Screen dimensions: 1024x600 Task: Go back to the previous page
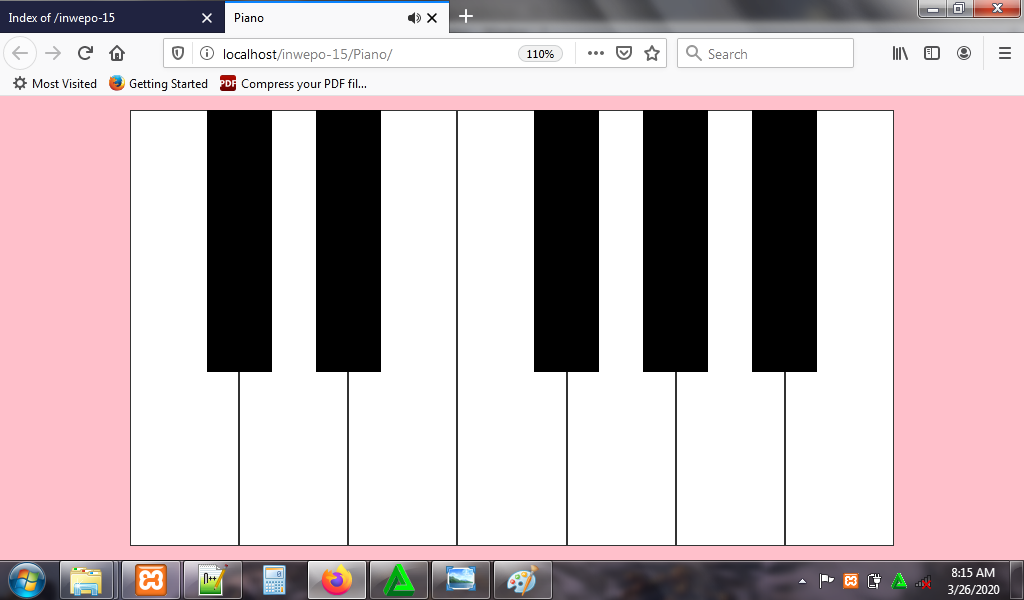point(20,54)
